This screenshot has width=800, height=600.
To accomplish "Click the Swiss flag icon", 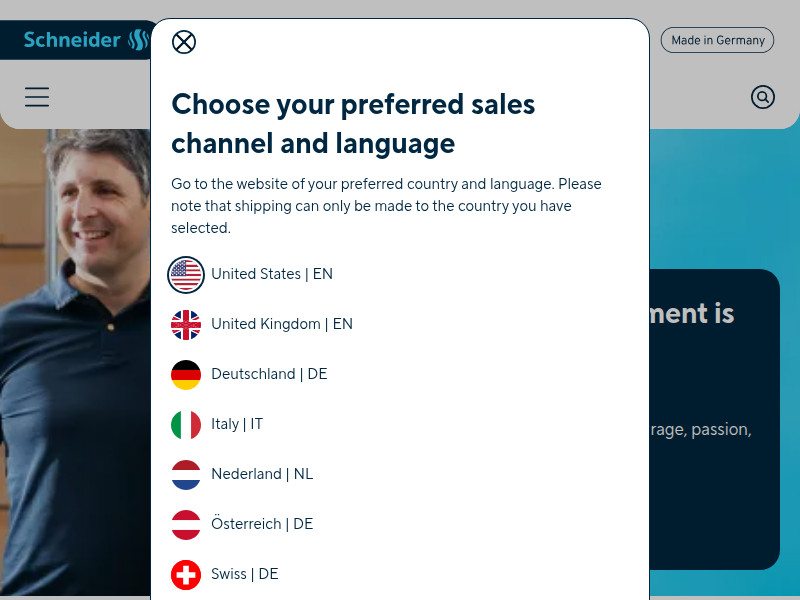I will [186, 574].
